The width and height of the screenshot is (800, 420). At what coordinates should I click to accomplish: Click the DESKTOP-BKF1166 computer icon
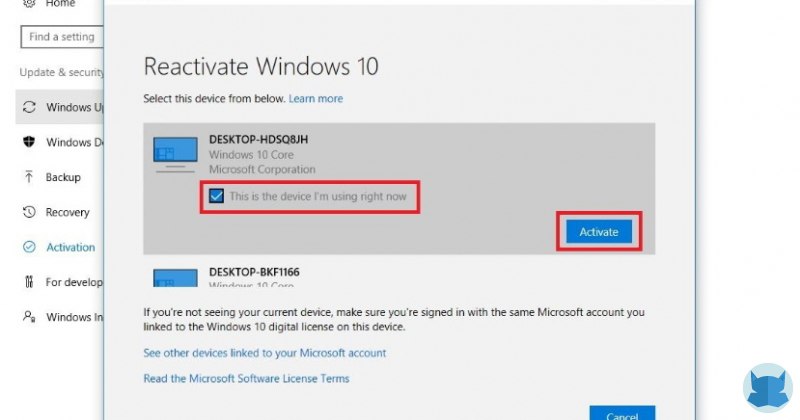(x=175, y=278)
